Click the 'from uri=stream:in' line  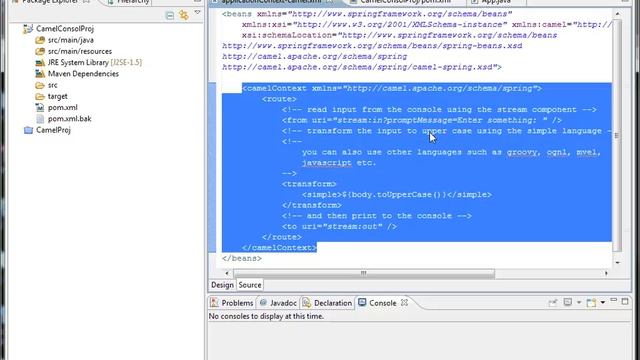(422, 120)
